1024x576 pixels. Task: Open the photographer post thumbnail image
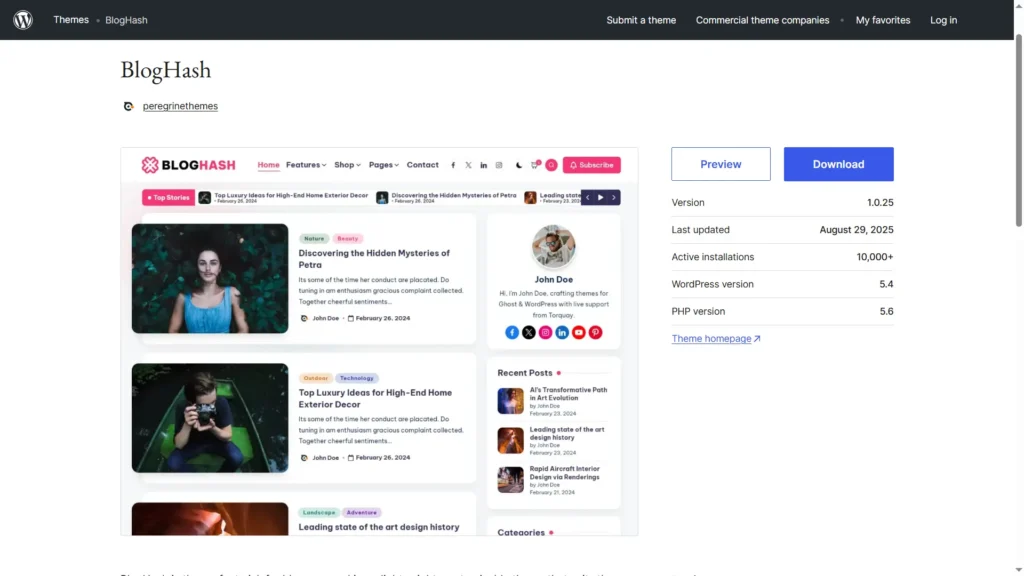(210, 418)
